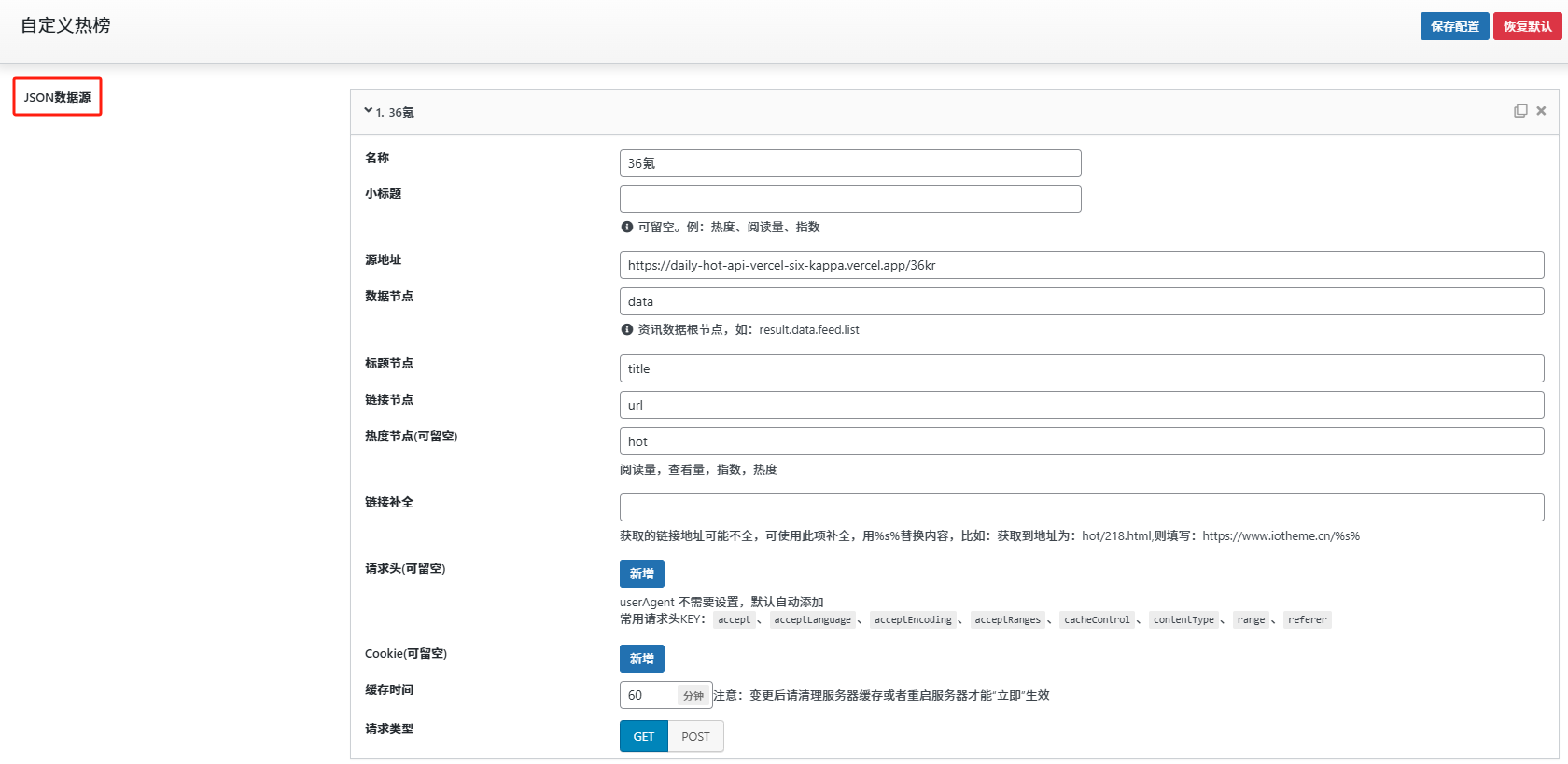Click the 分钟 unit label
Viewport: 1568px width, 764px height.
[693, 696]
